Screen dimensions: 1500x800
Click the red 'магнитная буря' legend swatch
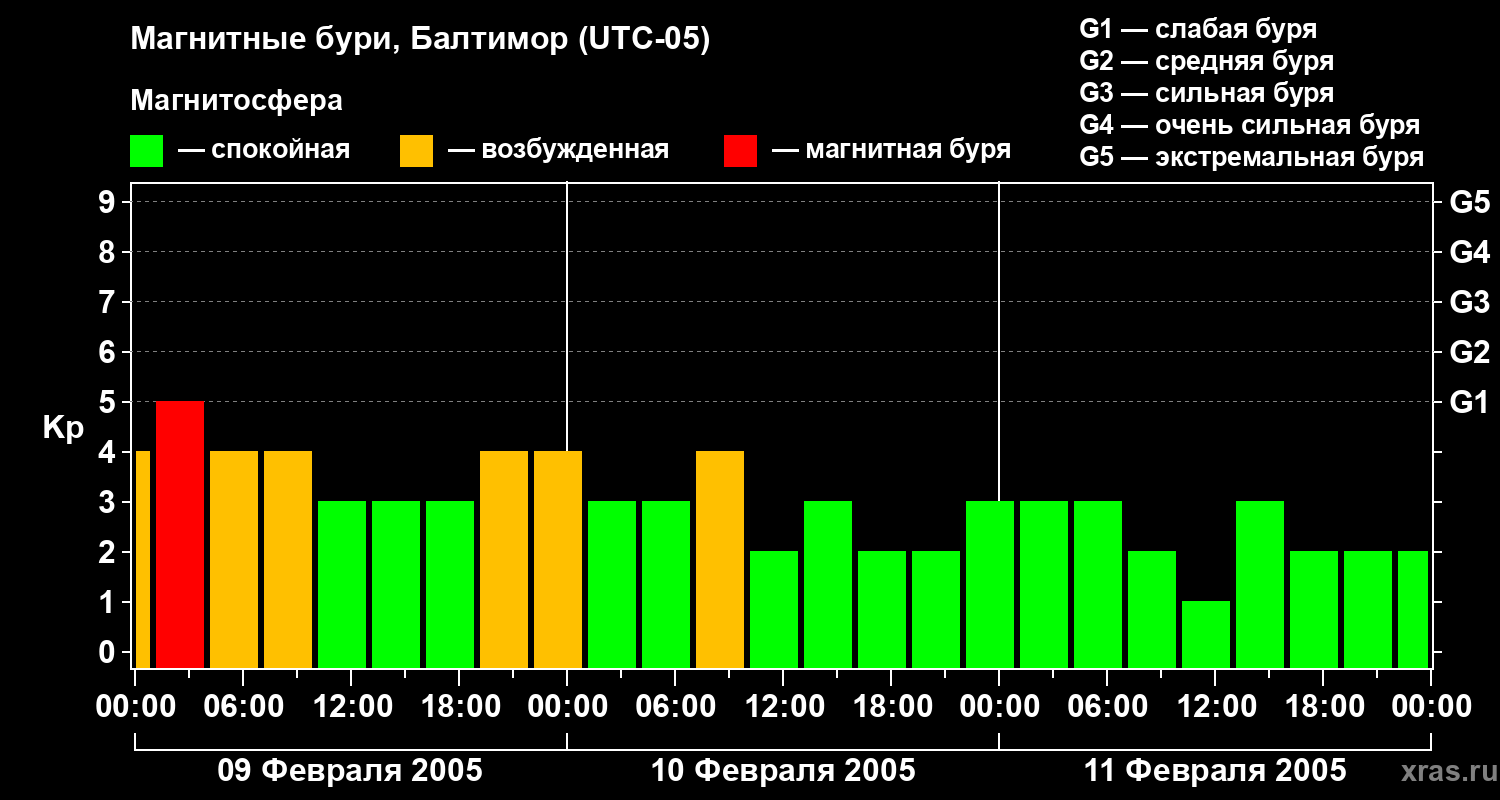[x=740, y=151]
